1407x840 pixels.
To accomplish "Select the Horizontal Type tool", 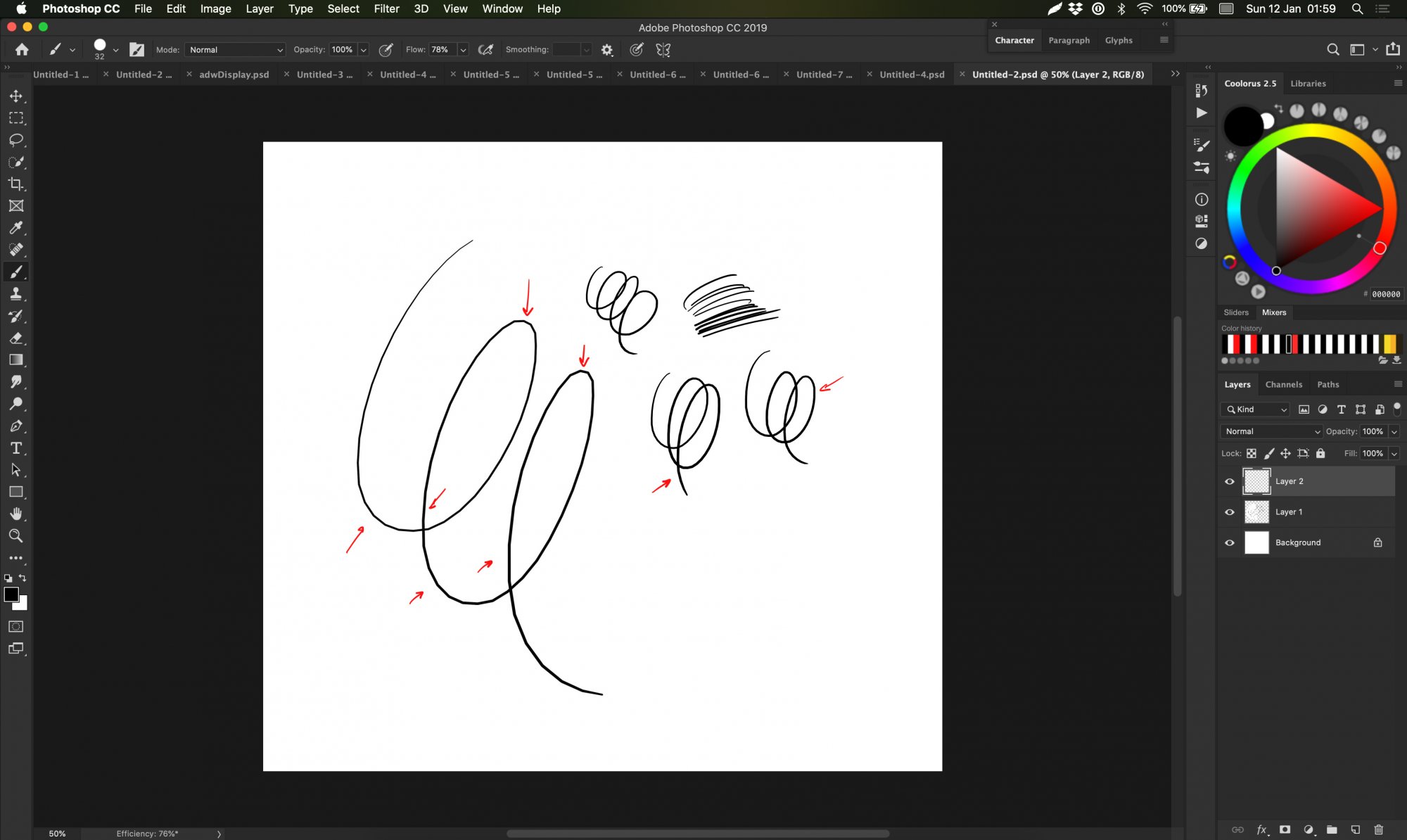I will [x=16, y=447].
